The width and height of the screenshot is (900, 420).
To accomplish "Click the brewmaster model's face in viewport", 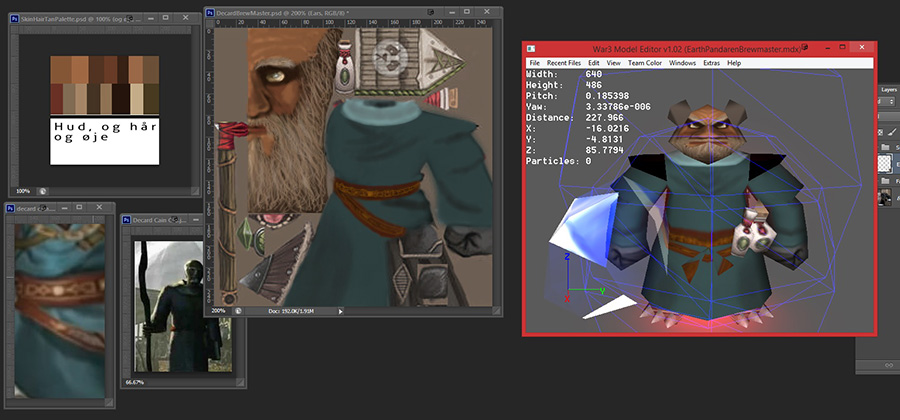I will point(709,135).
